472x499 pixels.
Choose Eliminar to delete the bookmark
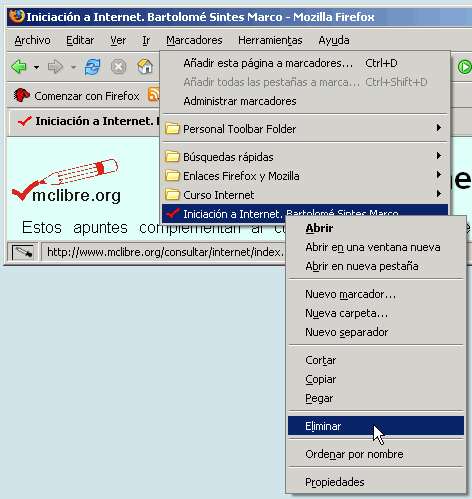coord(376,426)
